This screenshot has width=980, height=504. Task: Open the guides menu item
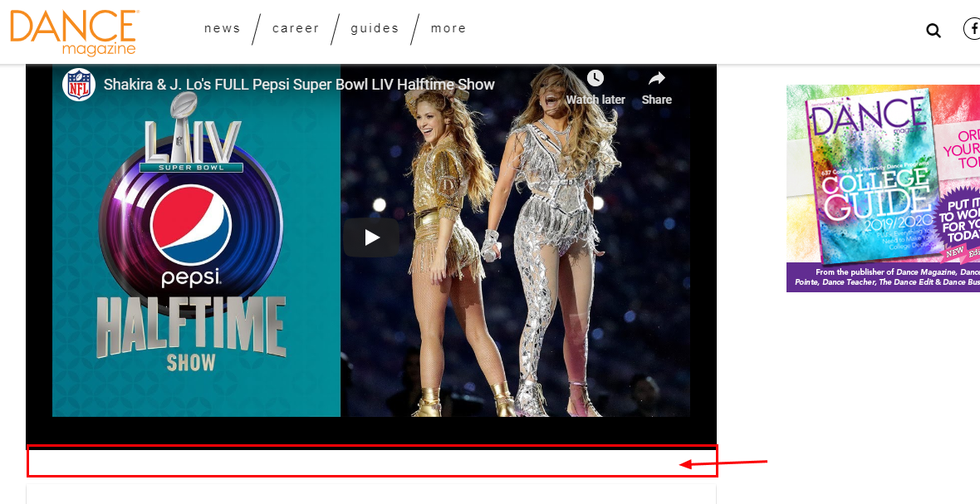coord(375,28)
